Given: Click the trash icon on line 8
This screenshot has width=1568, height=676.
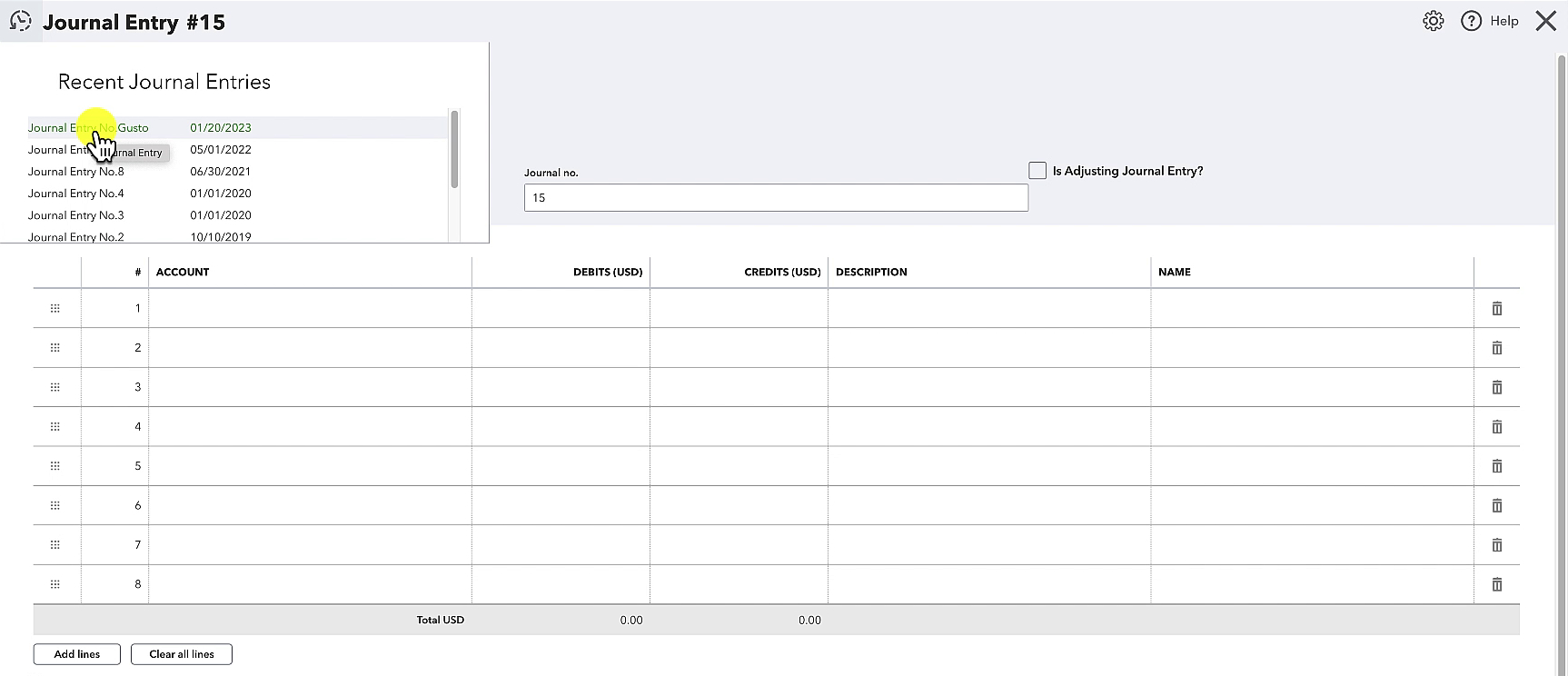Looking at the screenshot, I should click(x=1497, y=584).
